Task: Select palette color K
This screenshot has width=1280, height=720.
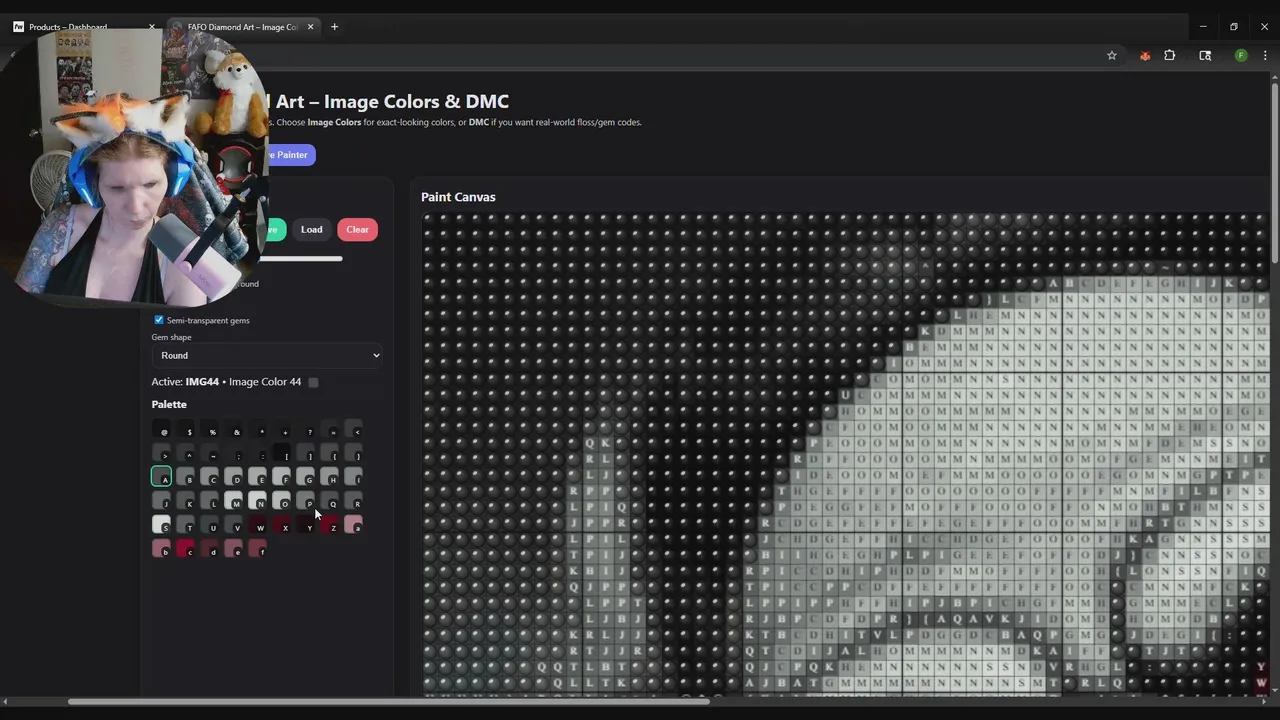Action: click(x=185, y=500)
